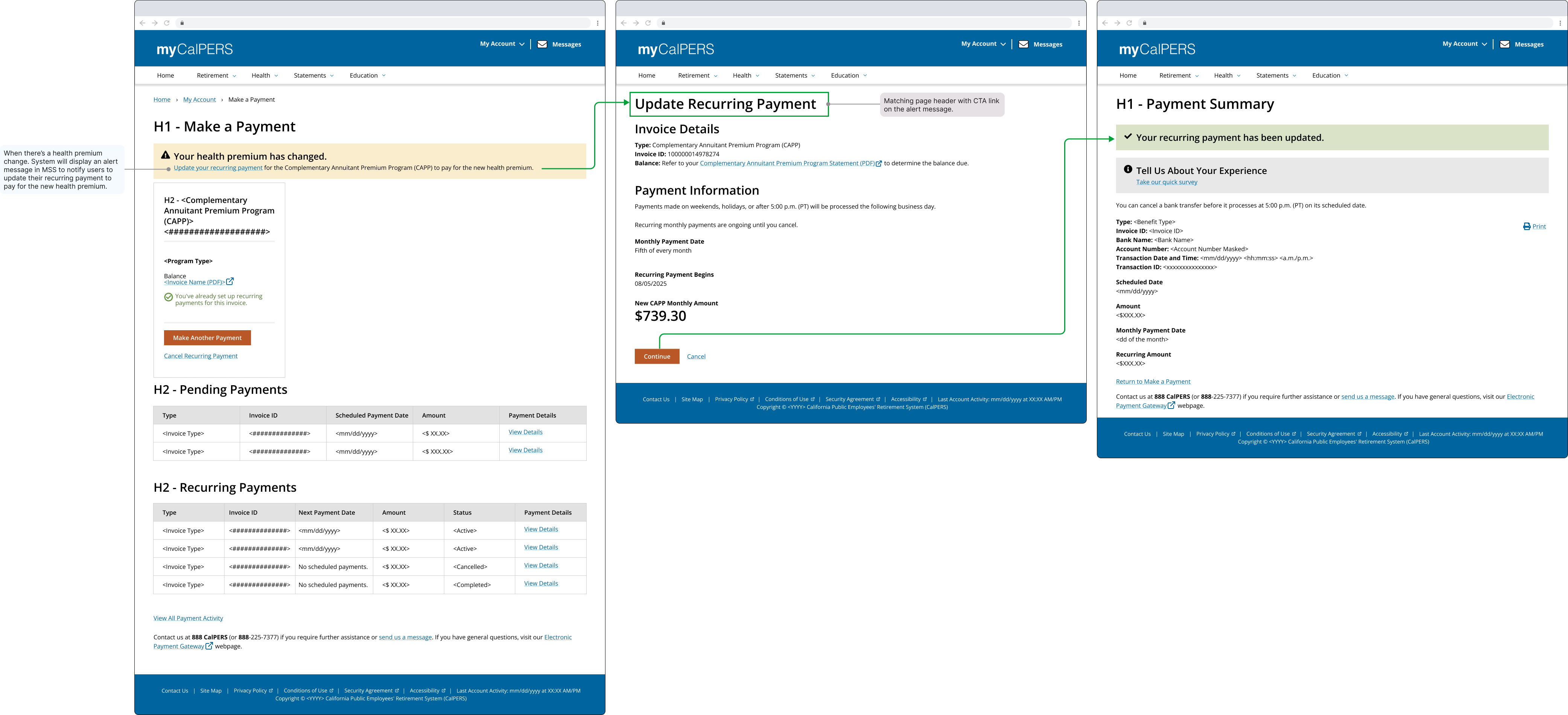Image resolution: width=1568 pixels, height=715 pixels.
Task: Open the browser three-dot menu
Action: [x=598, y=23]
